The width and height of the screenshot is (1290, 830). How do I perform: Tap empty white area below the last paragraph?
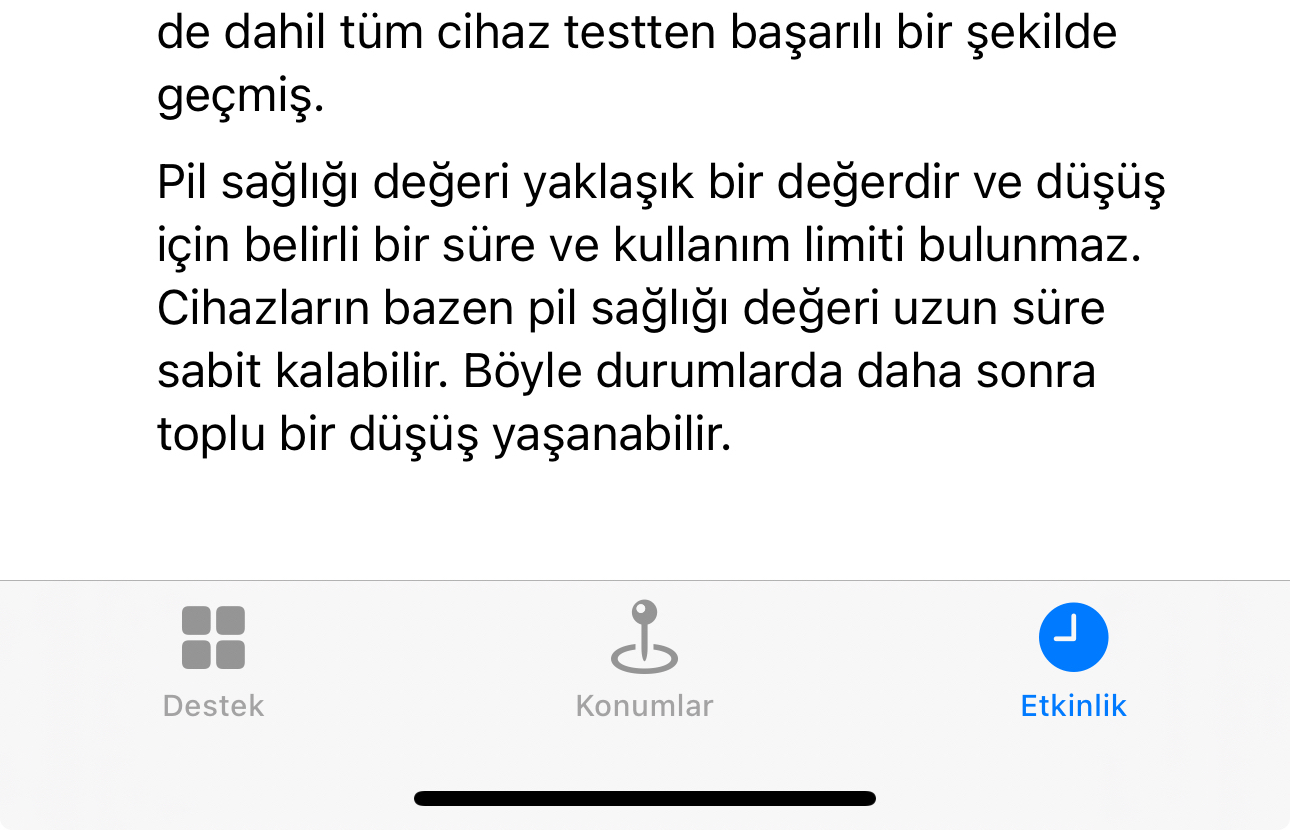coord(645,520)
